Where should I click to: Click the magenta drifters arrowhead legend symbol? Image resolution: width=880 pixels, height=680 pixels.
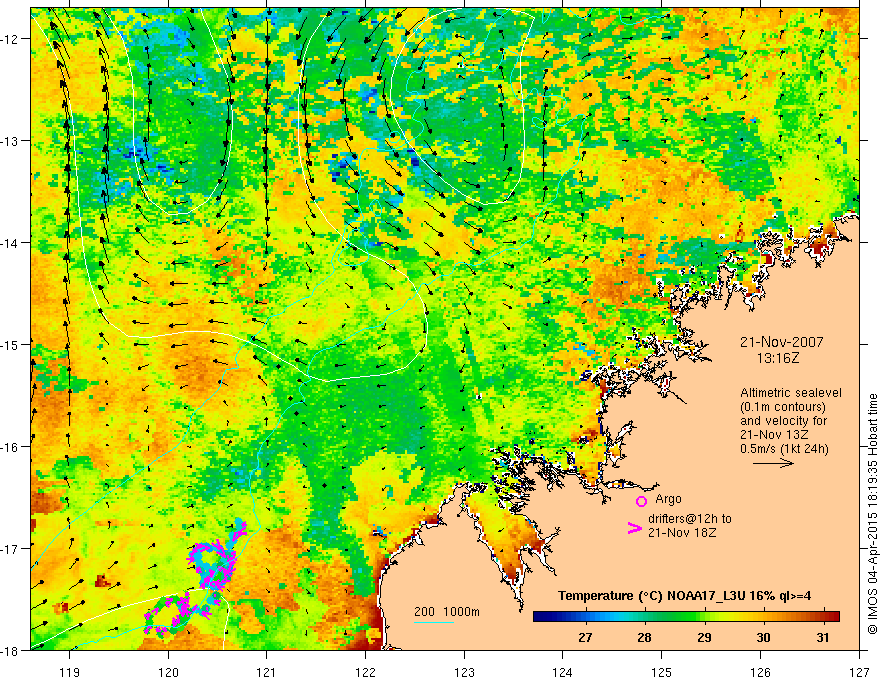coord(634,527)
